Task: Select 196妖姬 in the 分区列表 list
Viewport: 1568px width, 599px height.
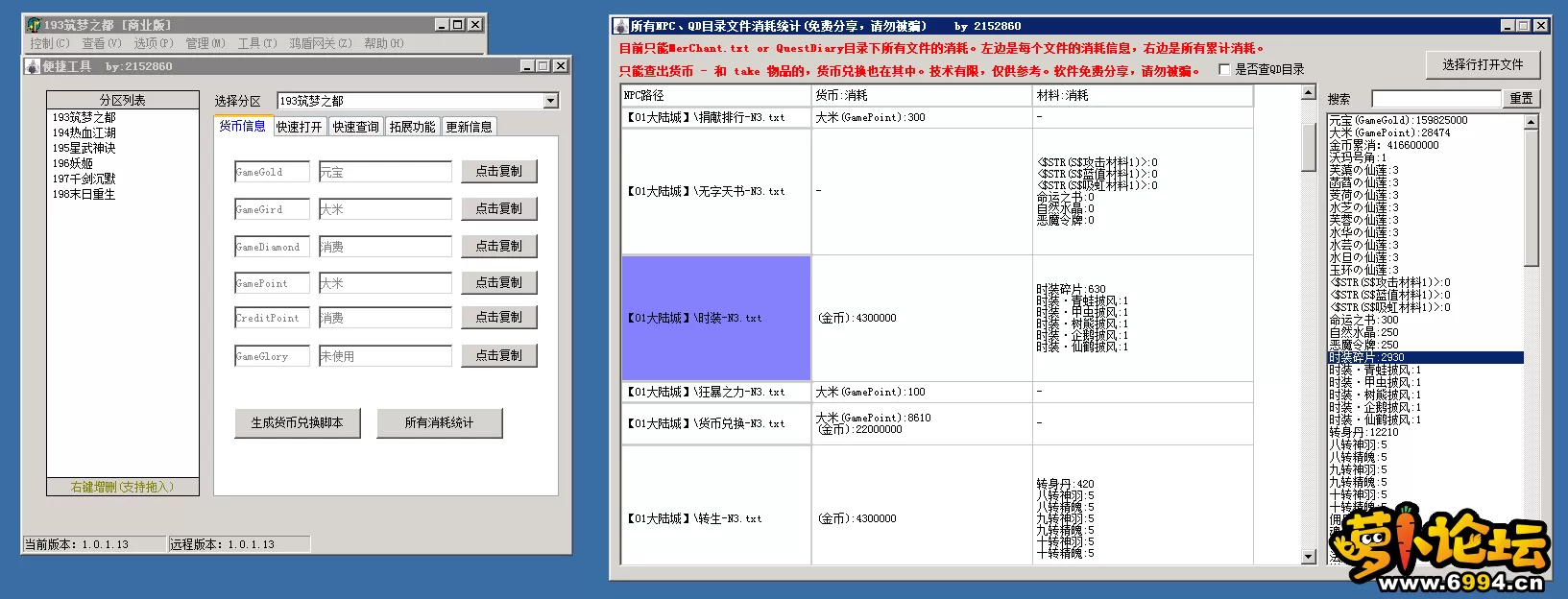Action: point(123,163)
